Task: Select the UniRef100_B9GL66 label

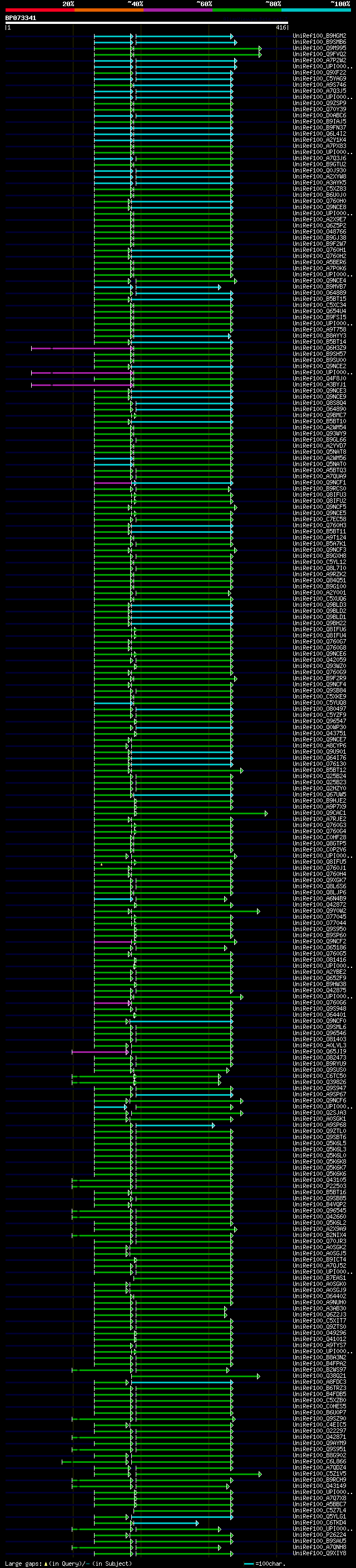Action: pos(319,440)
